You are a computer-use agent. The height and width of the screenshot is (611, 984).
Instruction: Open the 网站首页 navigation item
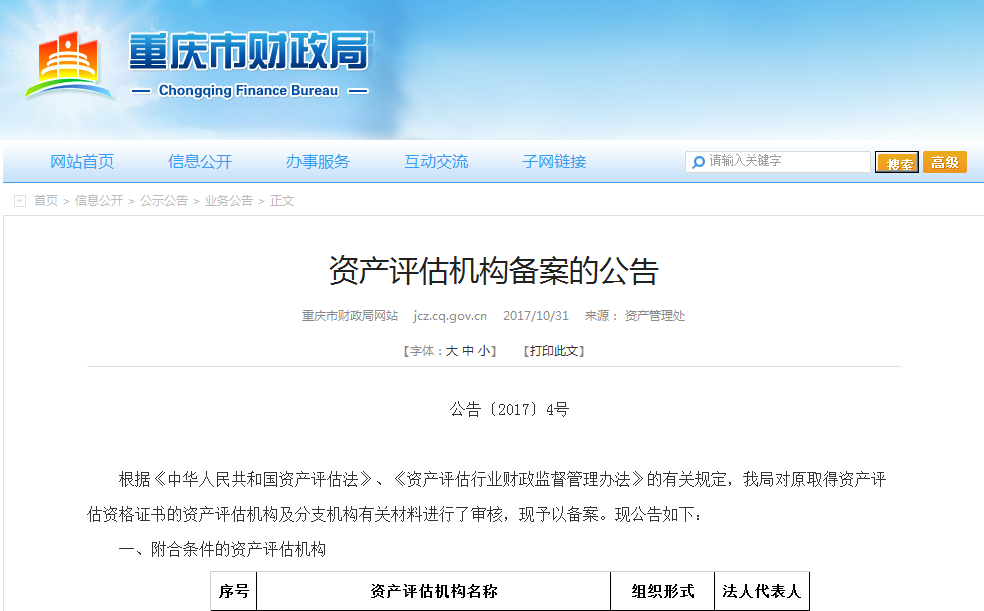tap(82, 162)
